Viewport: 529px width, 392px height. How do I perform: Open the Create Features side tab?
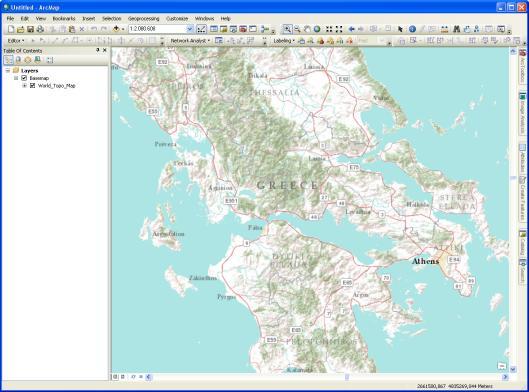[x=522, y=199]
